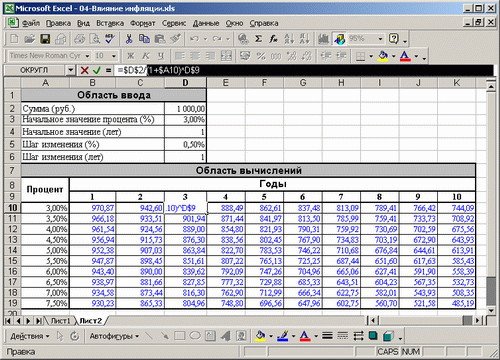500x360 pixels.
Task: Launch the Chart Wizard icon
Action: pyautogui.click(x=323, y=39)
